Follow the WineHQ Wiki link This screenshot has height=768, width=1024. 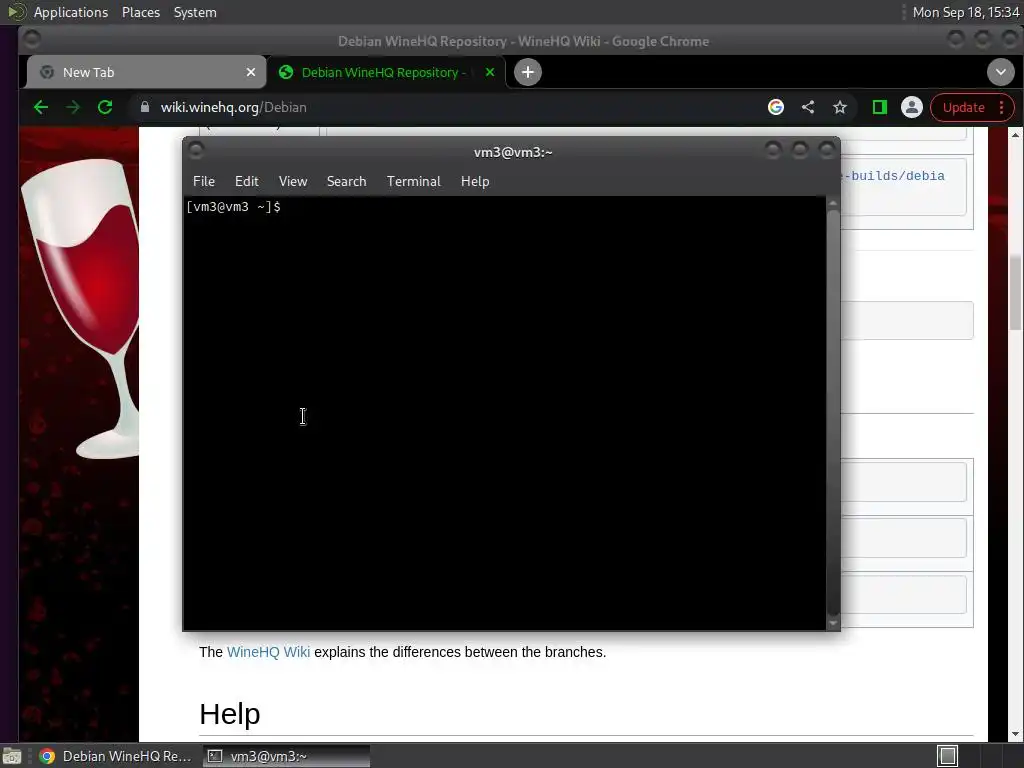click(x=268, y=652)
